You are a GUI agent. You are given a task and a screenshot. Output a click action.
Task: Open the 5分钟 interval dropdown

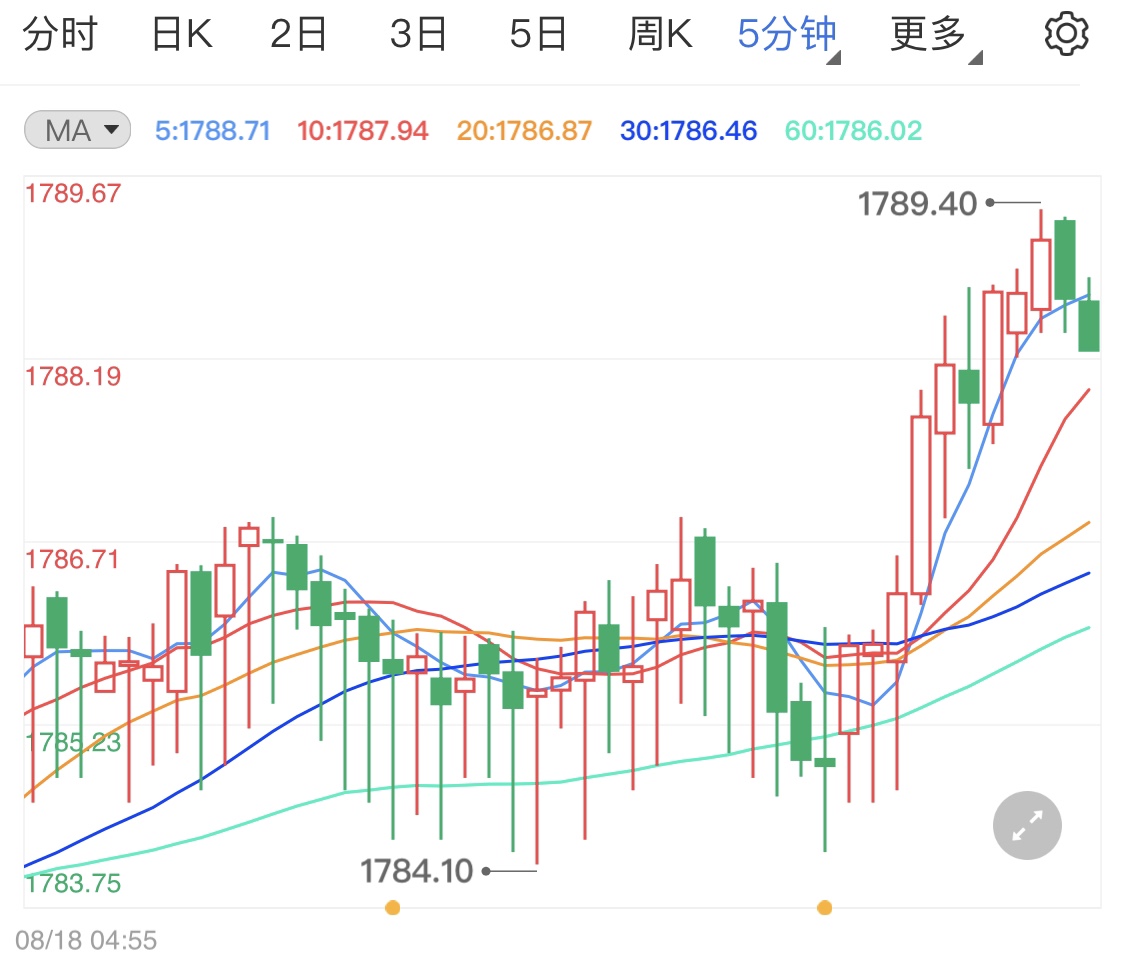tap(789, 36)
